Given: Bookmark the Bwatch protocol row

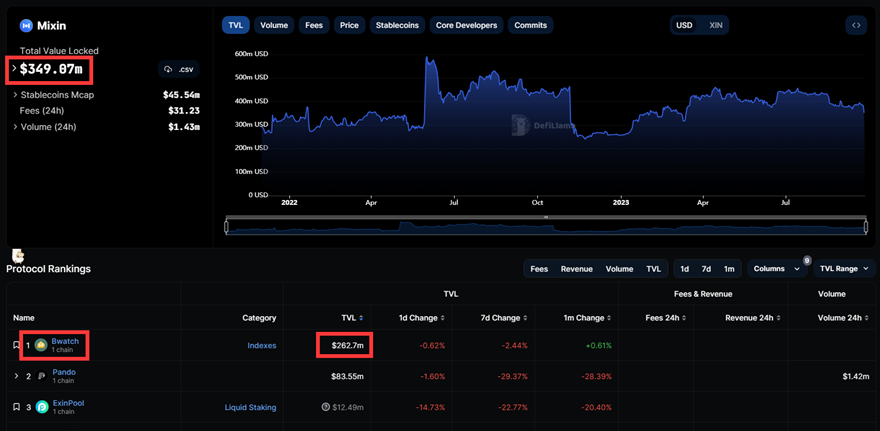Looking at the screenshot, I should [x=16, y=345].
